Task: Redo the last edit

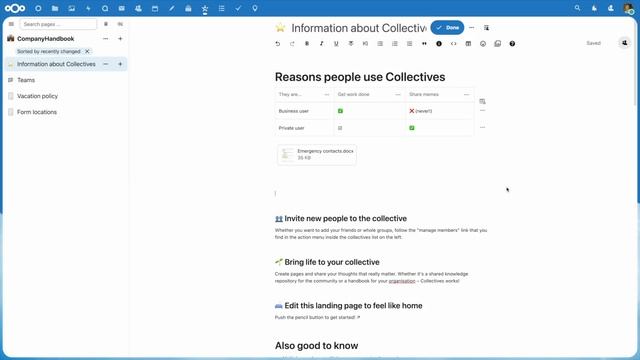Action: (x=292, y=44)
